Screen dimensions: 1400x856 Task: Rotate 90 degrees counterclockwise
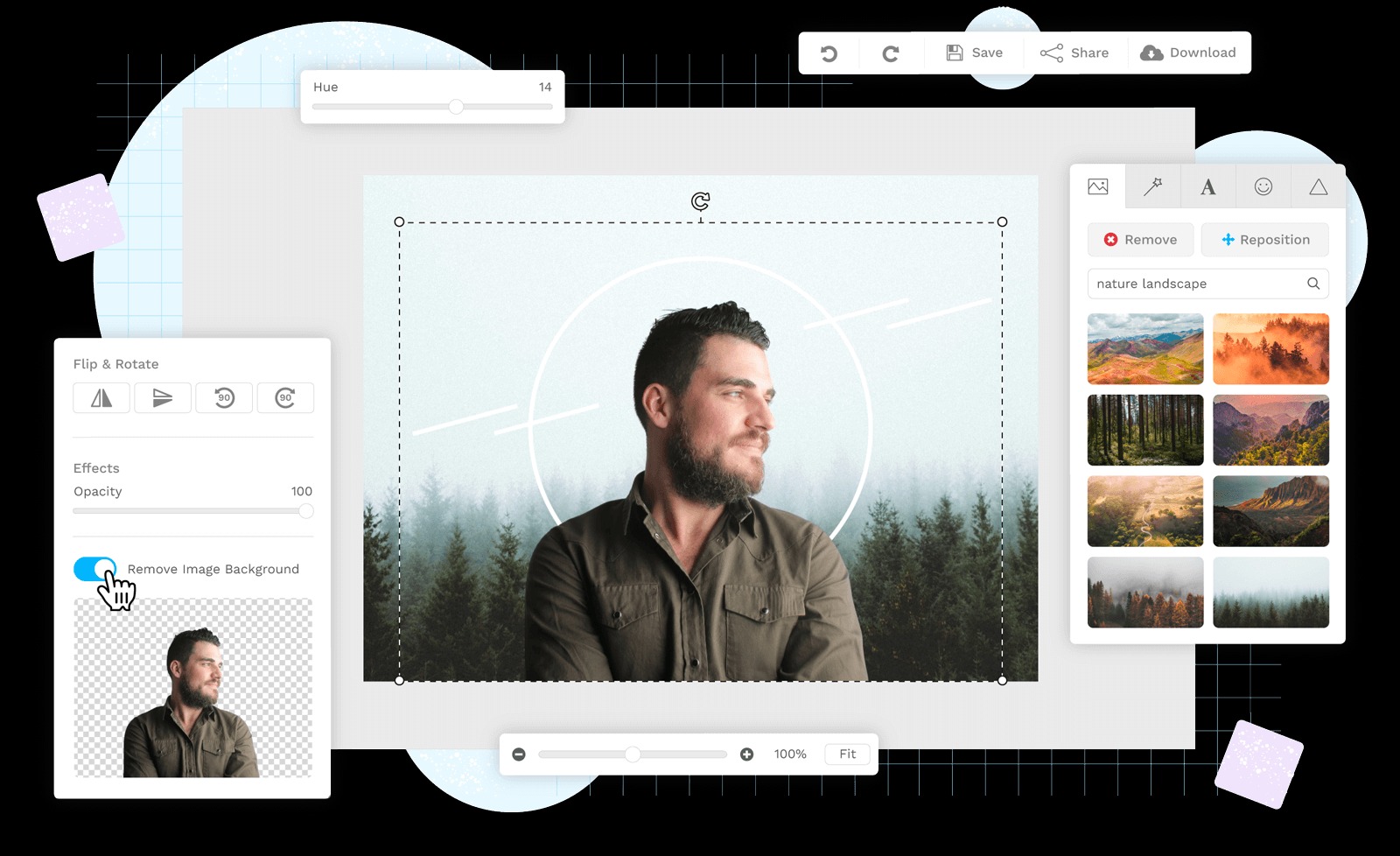(224, 398)
